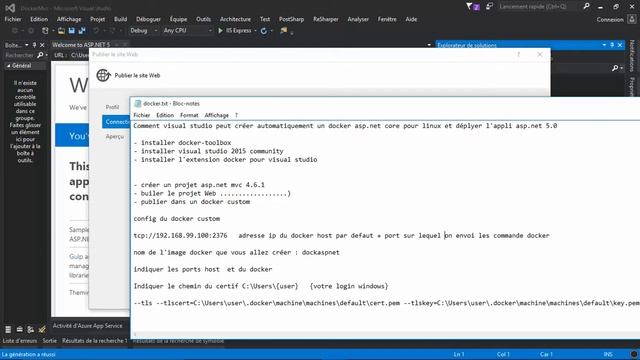Open the Déboguer menu
The image size is (640, 360).
148,19
